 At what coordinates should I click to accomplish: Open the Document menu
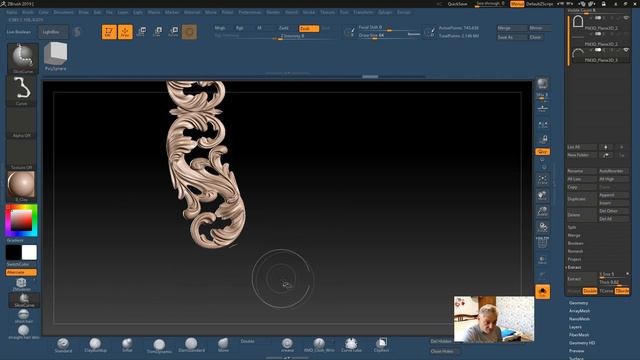(64, 12)
